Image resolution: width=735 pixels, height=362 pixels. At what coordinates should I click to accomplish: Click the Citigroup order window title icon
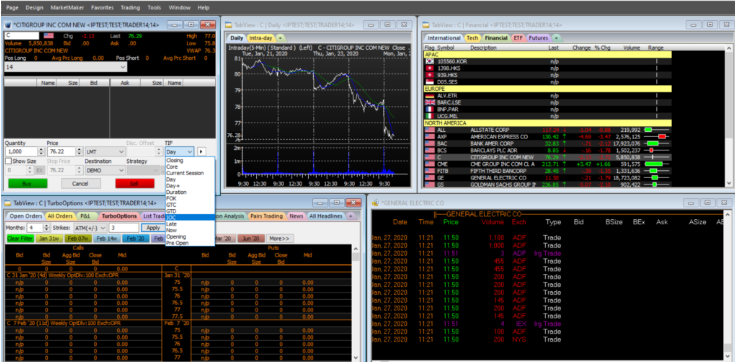pos(8,24)
